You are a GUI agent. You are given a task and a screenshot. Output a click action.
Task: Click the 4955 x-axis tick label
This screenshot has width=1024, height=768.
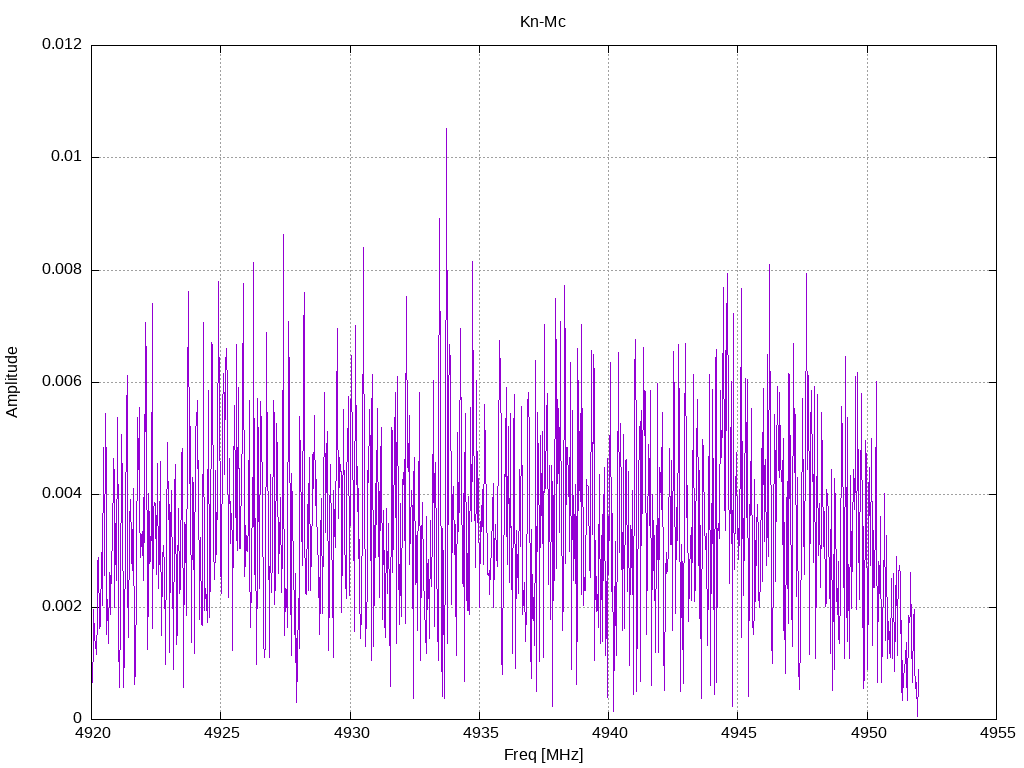pyautogui.click(x=998, y=733)
